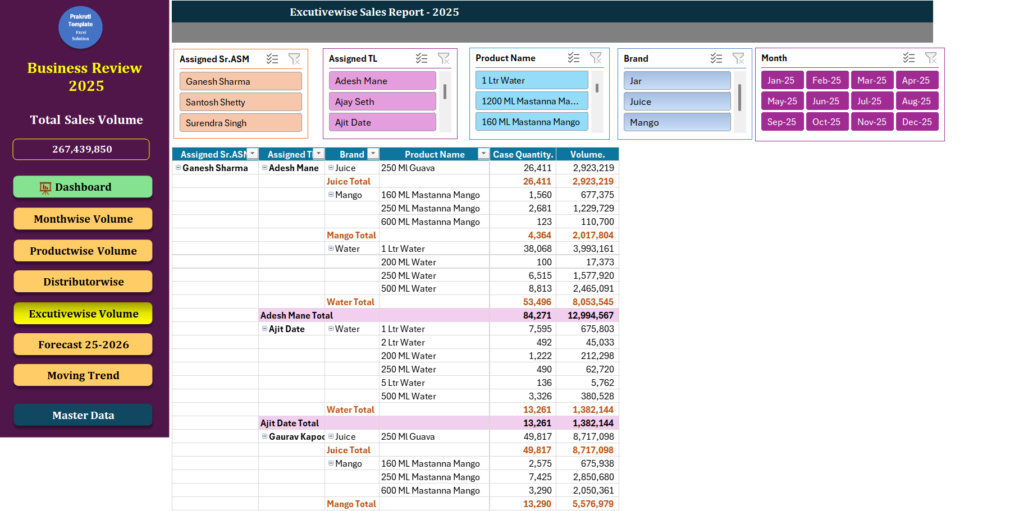The height and width of the screenshot is (511, 1024).
Task: Select Mango in Brand slicer
Action: [x=677, y=122]
